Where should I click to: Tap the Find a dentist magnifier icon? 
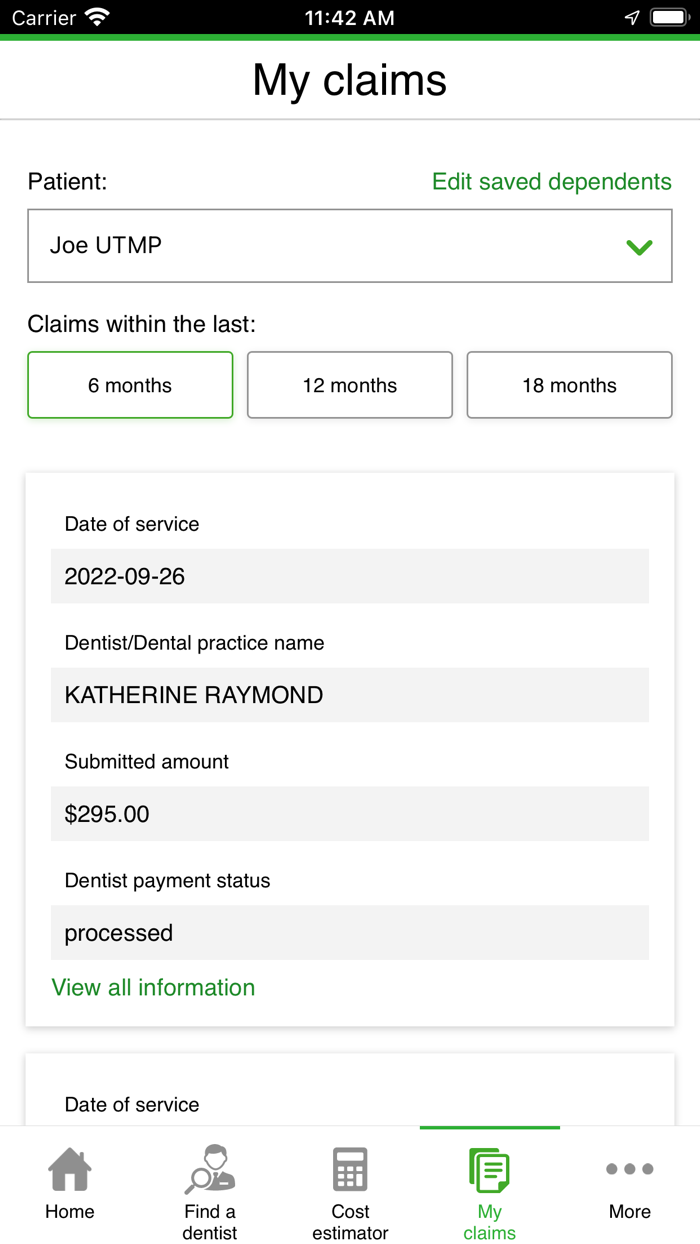(x=209, y=1168)
